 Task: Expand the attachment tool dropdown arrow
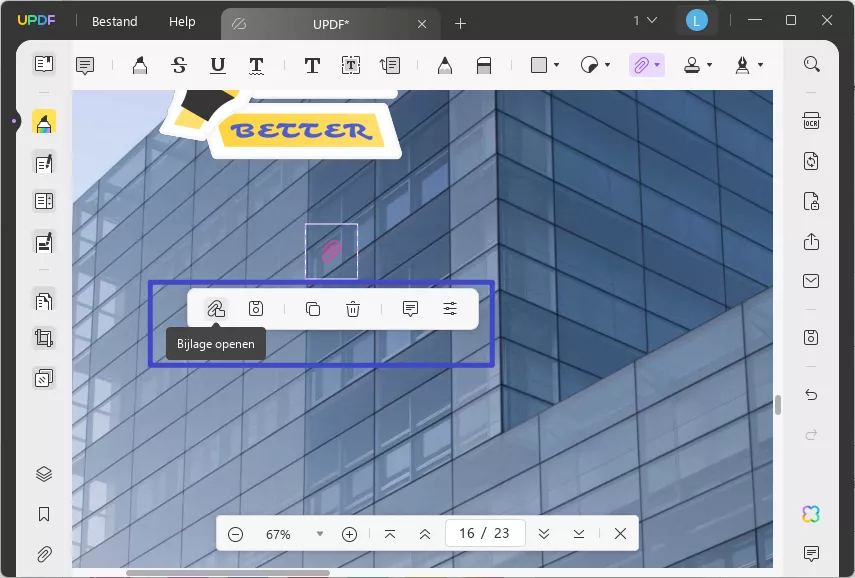[x=657, y=64]
